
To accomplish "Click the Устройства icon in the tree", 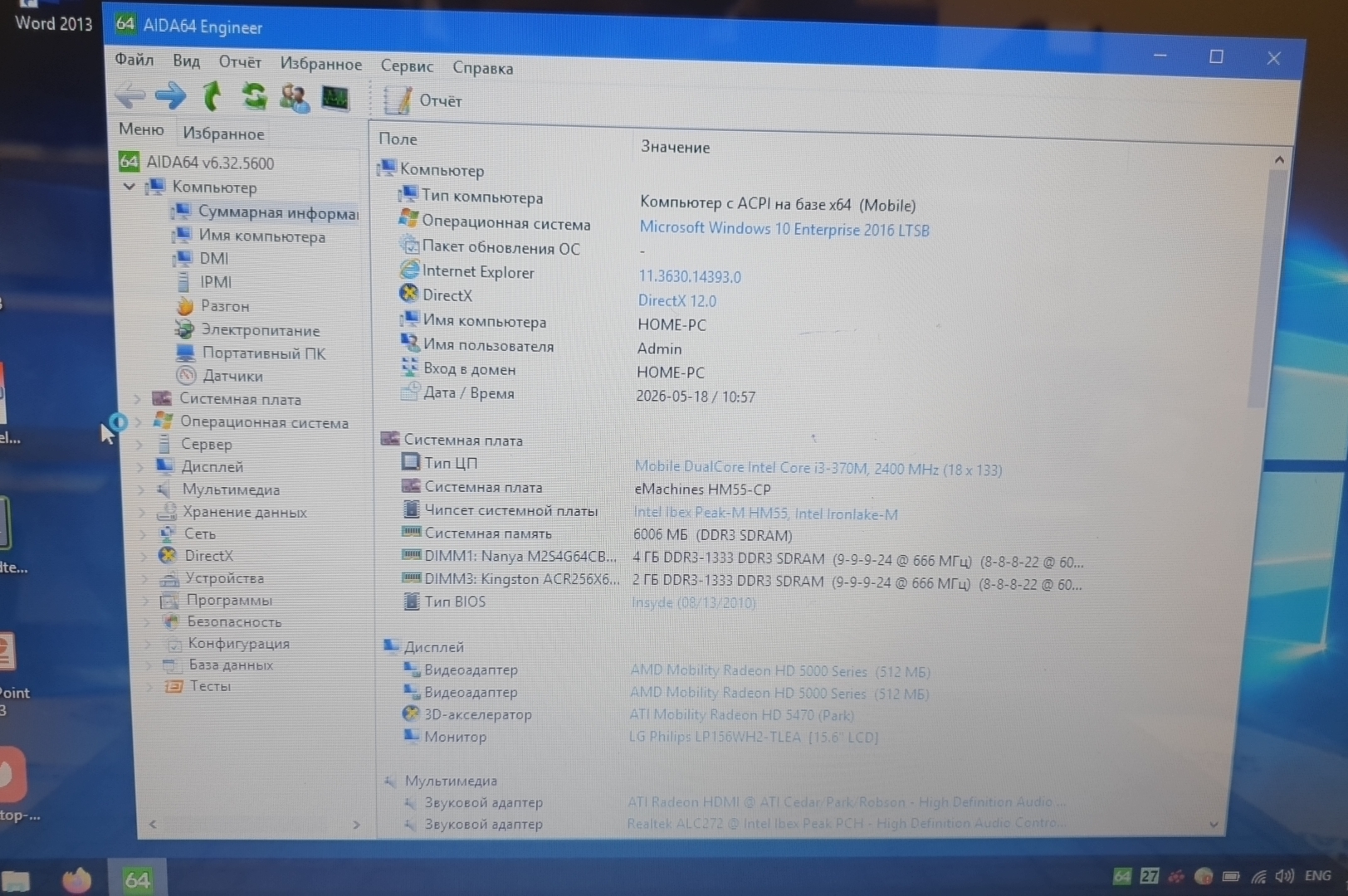I will point(169,577).
